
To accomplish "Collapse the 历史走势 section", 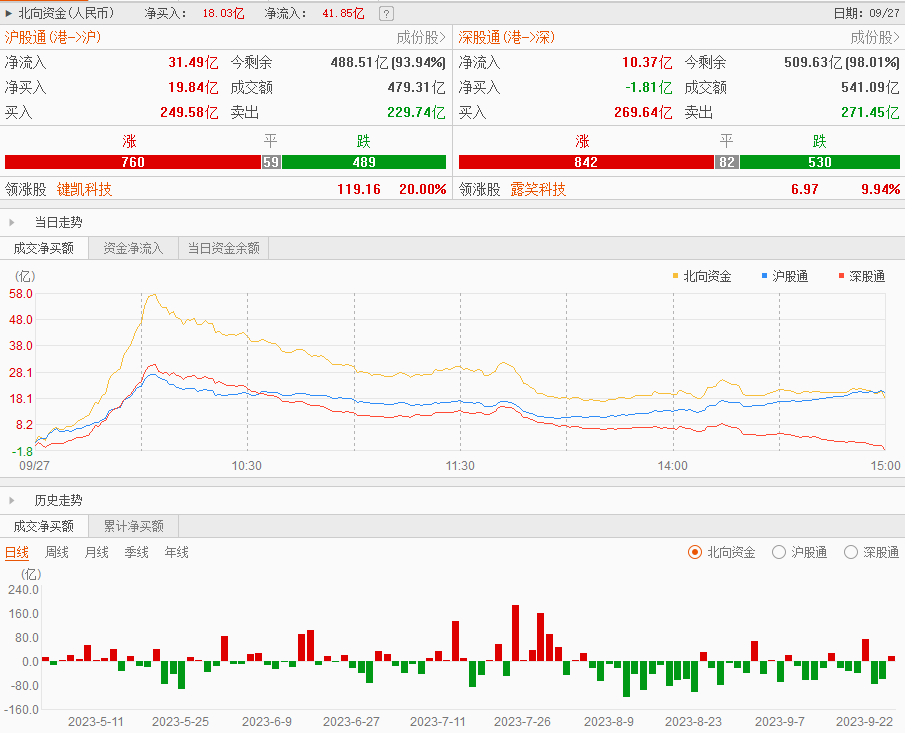I will [12, 500].
